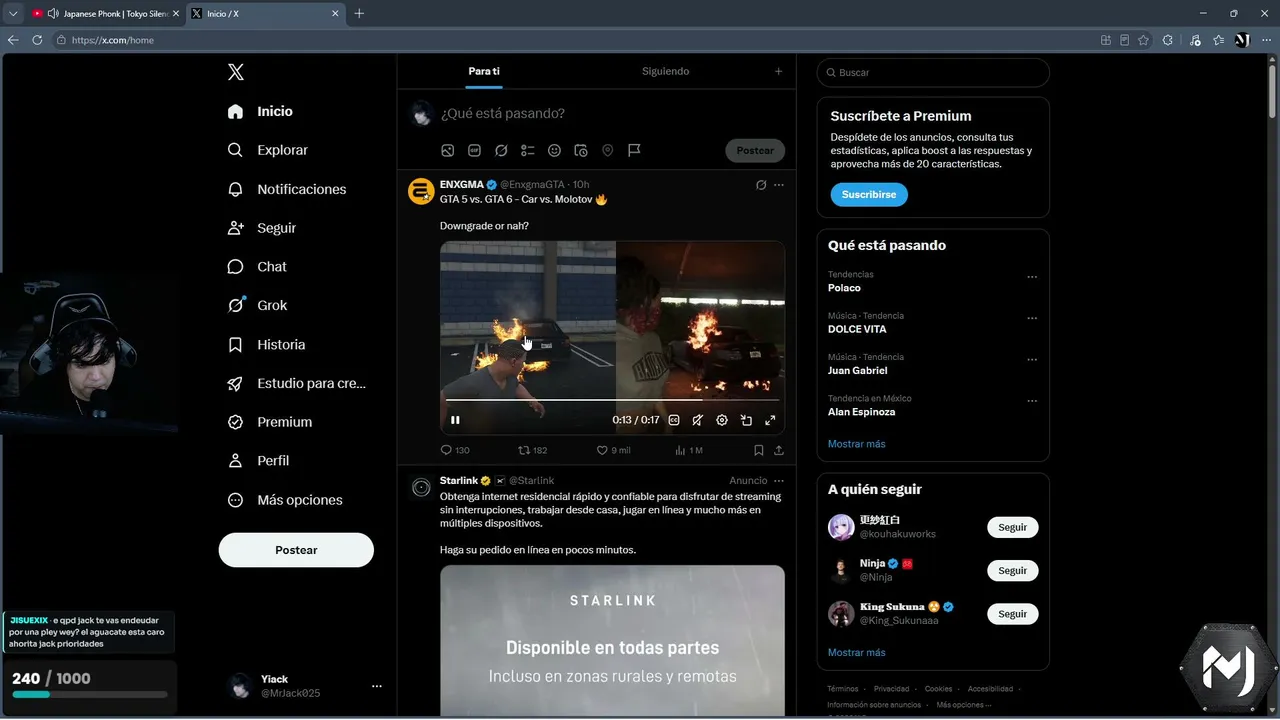Open Notificaciones in the sidebar
The width and height of the screenshot is (1280, 720).
click(287, 189)
